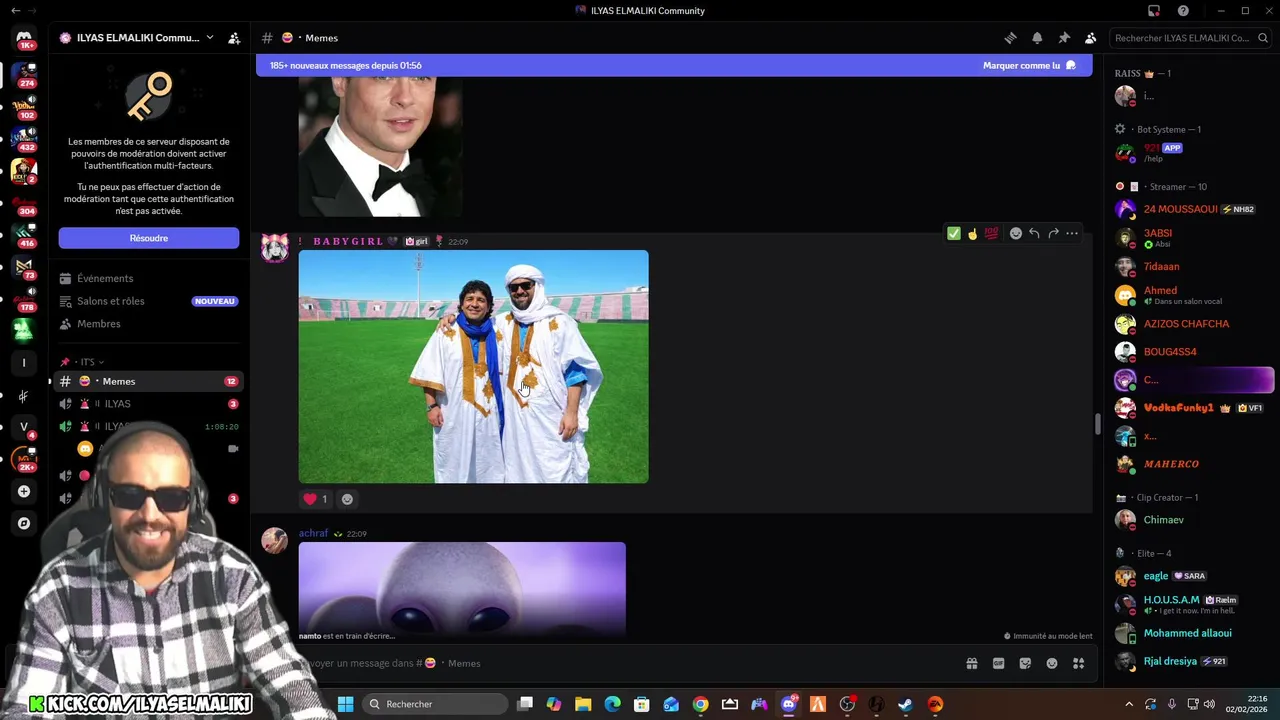Click the add a server plus icon
This screenshot has height=720, width=1280.
click(x=24, y=491)
